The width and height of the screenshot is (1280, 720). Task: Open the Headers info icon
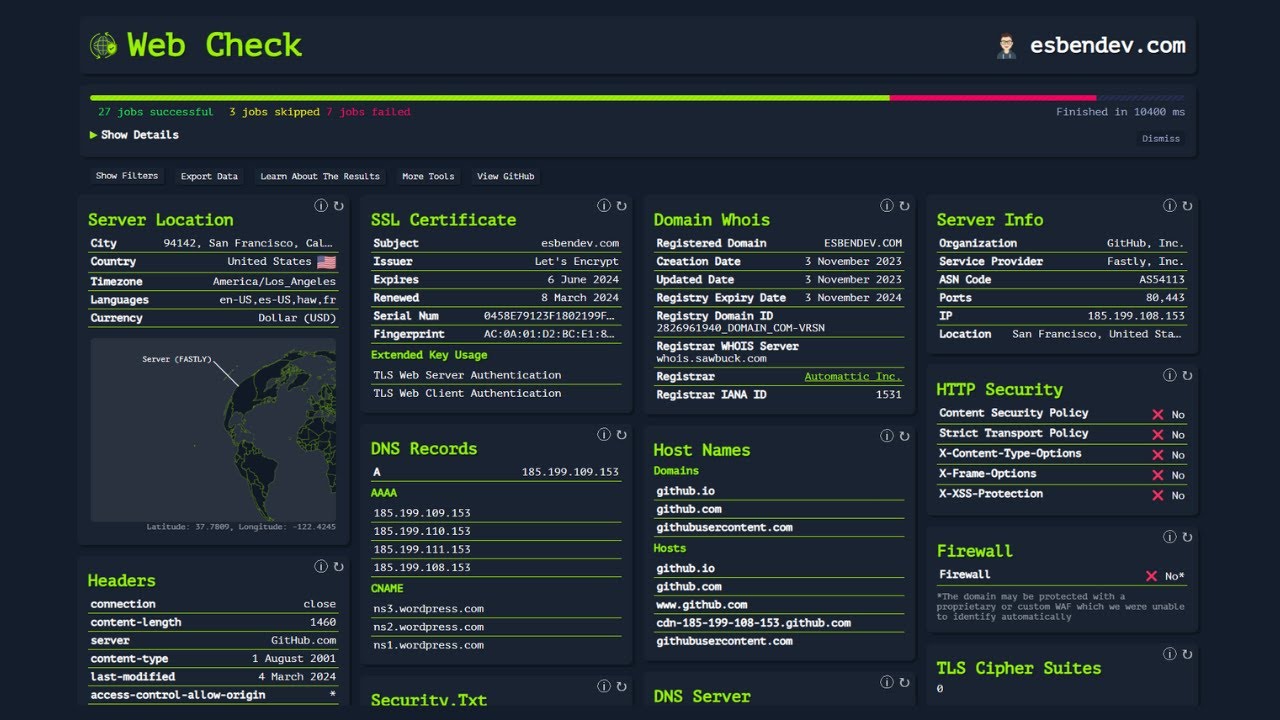coord(321,565)
